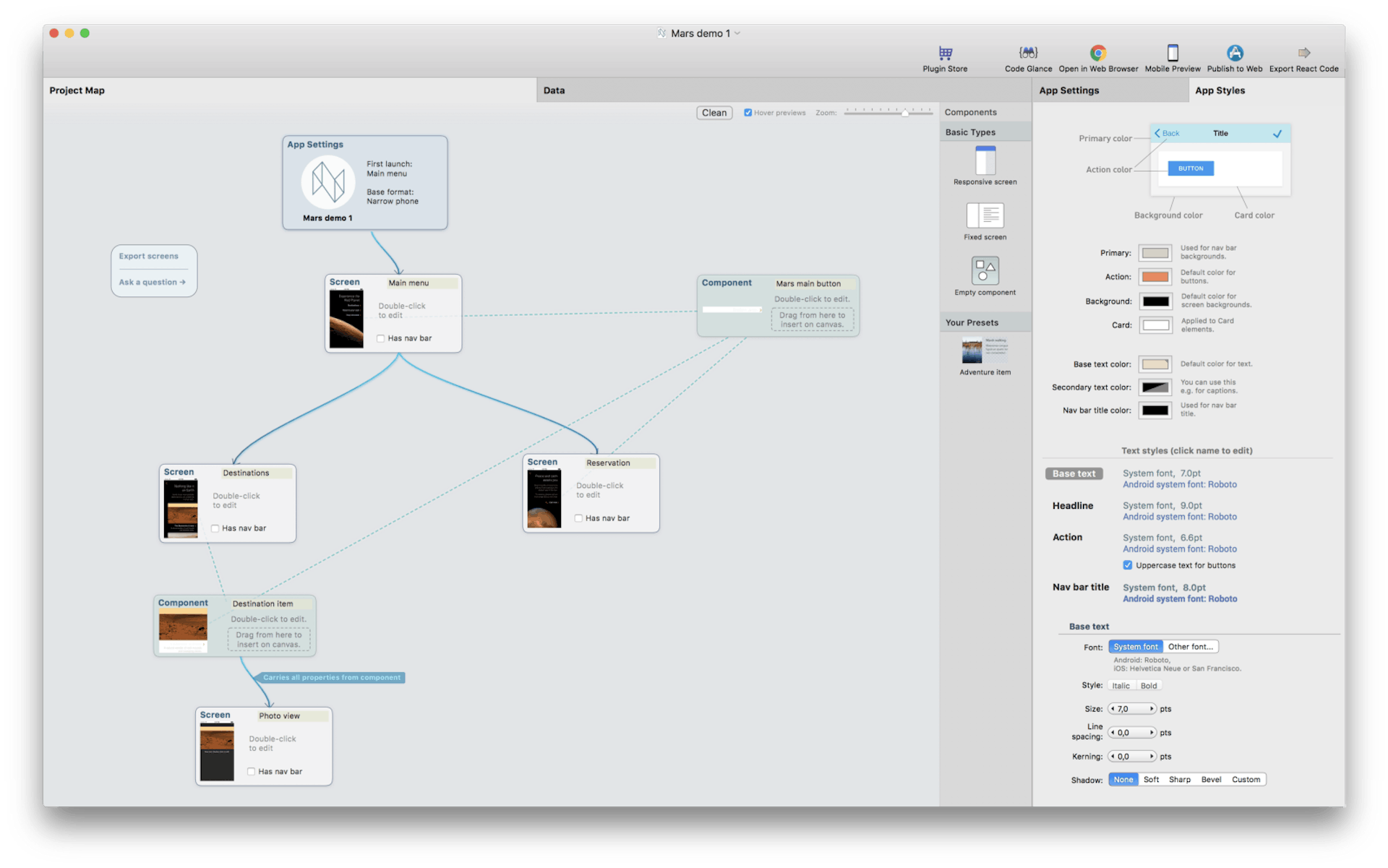Disable Uppercase text for buttons
This screenshot has width=1388, height=868.
pos(1127,565)
